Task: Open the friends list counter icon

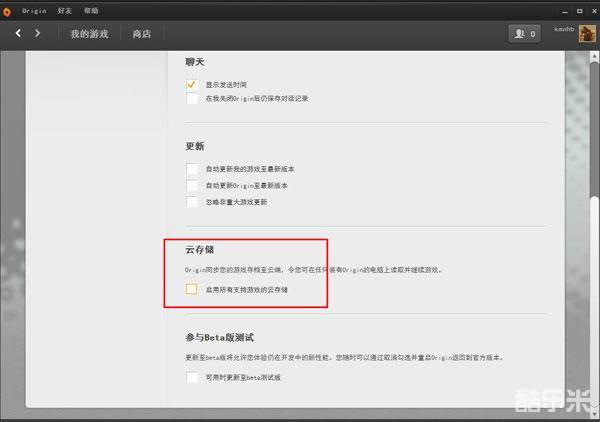Action: [x=524, y=33]
